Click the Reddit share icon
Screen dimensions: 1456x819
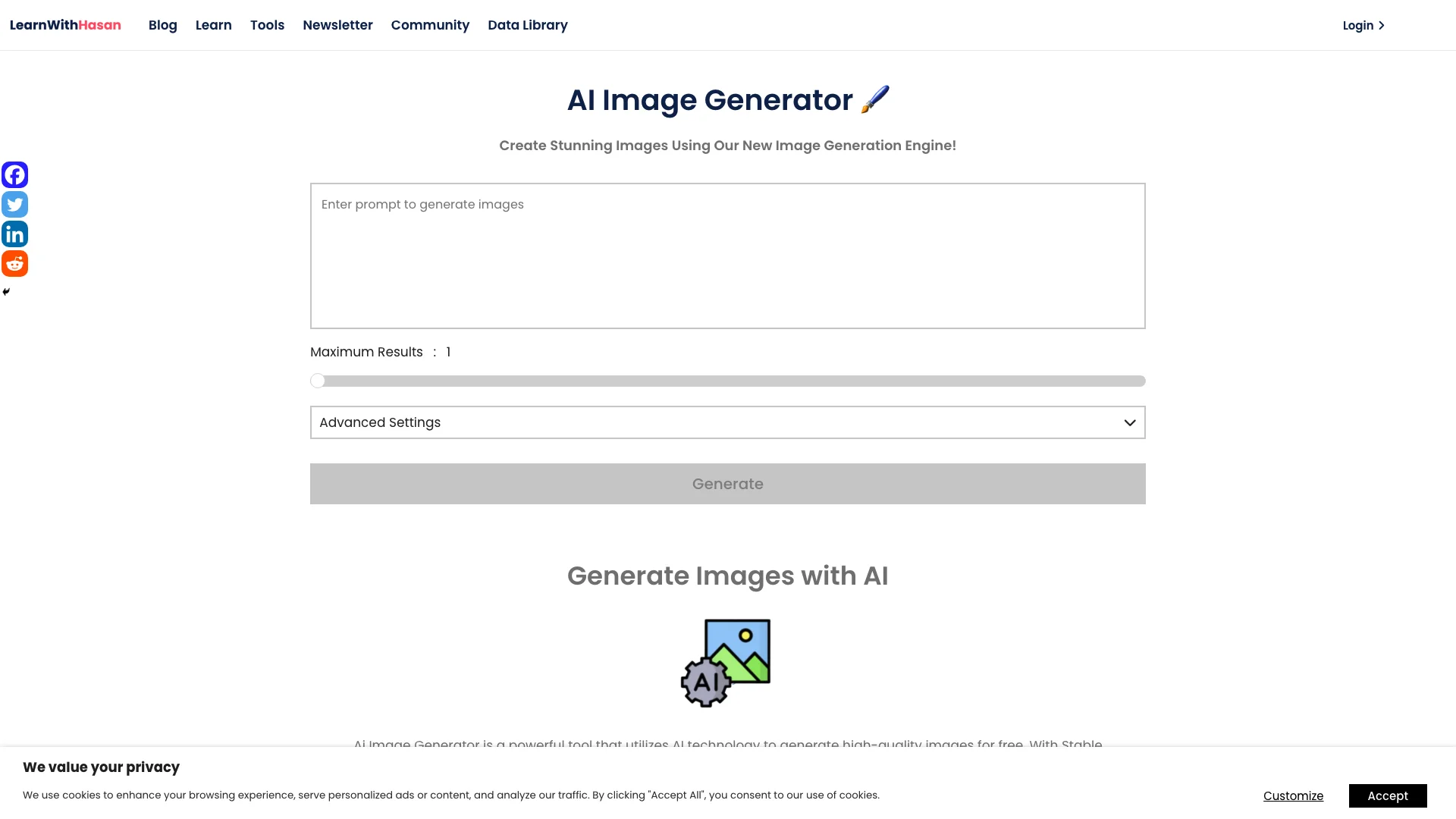(14, 263)
